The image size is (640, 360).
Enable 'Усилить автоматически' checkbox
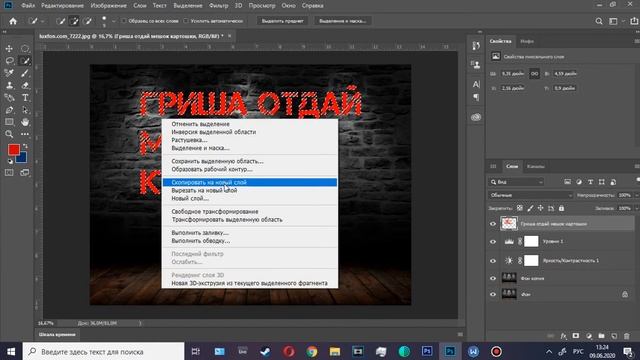[186, 21]
